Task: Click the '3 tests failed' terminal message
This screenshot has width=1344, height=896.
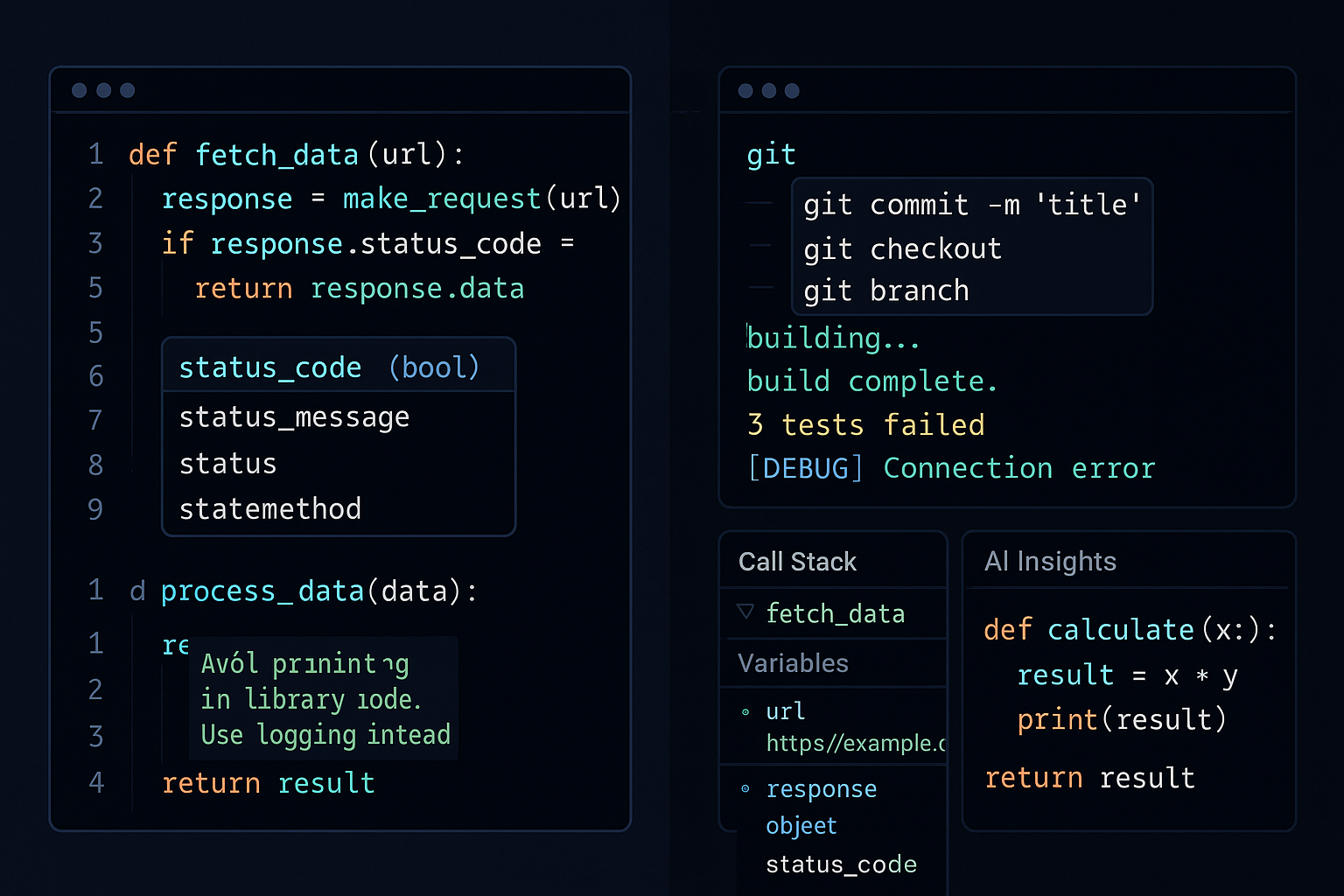Action: pos(865,425)
